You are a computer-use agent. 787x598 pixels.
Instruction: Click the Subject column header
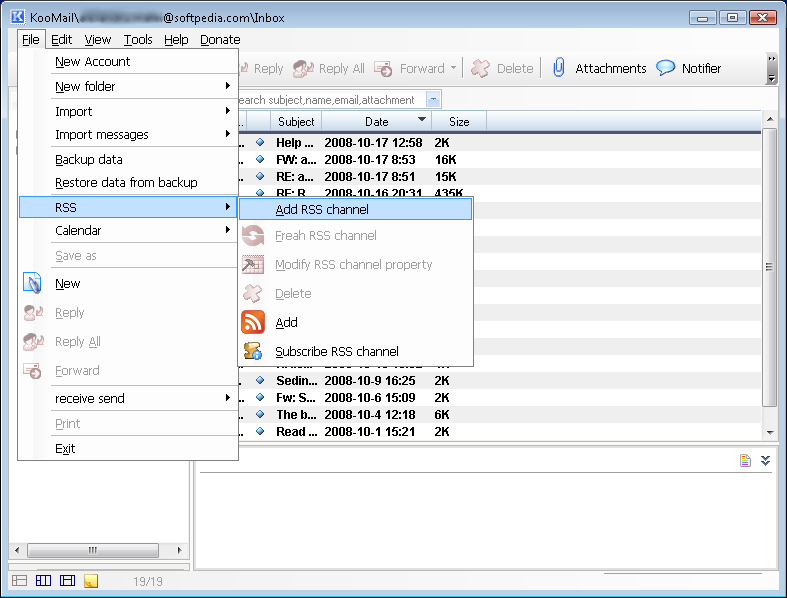click(x=296, y=122)
